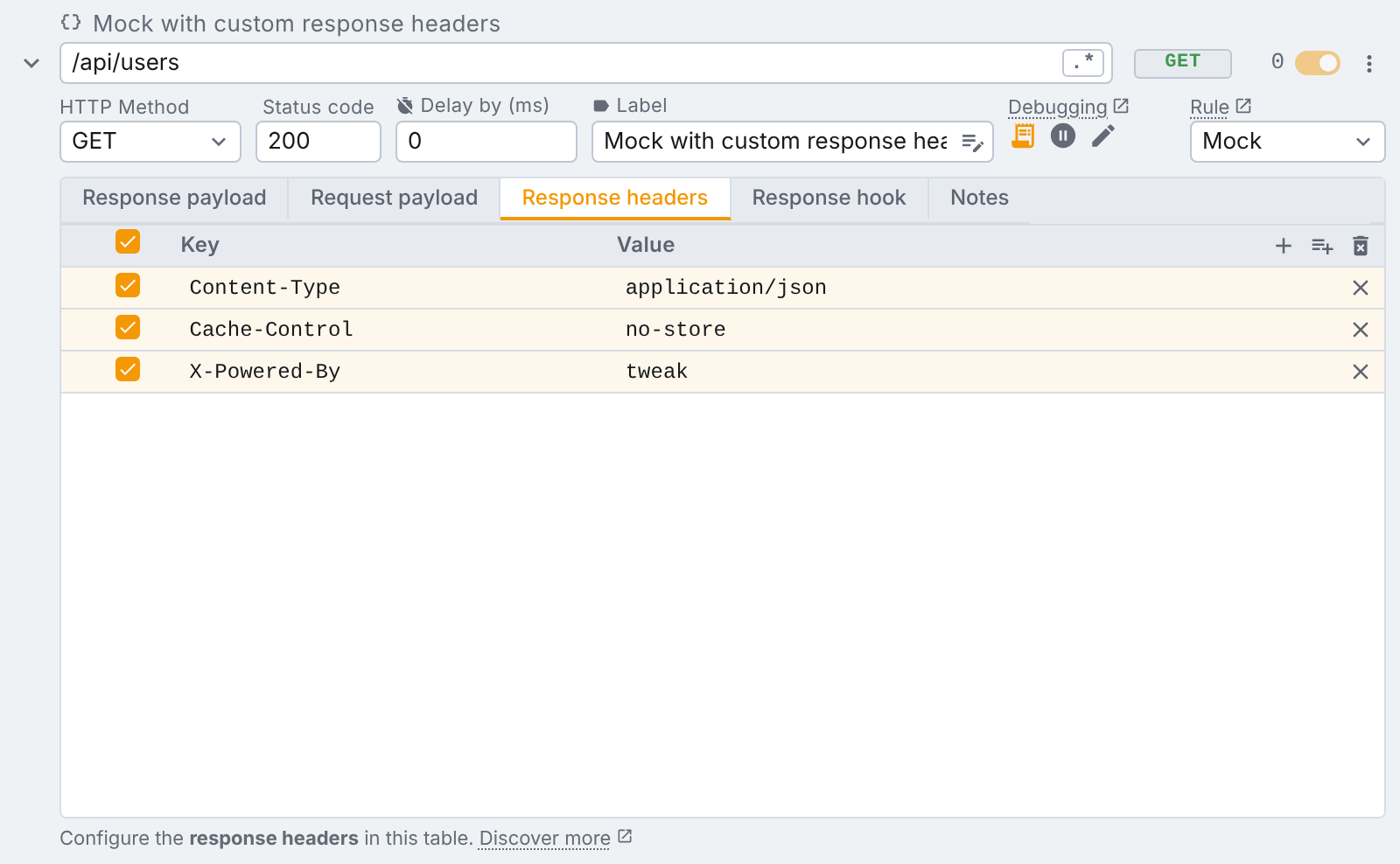Click the edit-label icon inside Label field
The width and height of the screenshot is (1400, 864).
[972, 143]
